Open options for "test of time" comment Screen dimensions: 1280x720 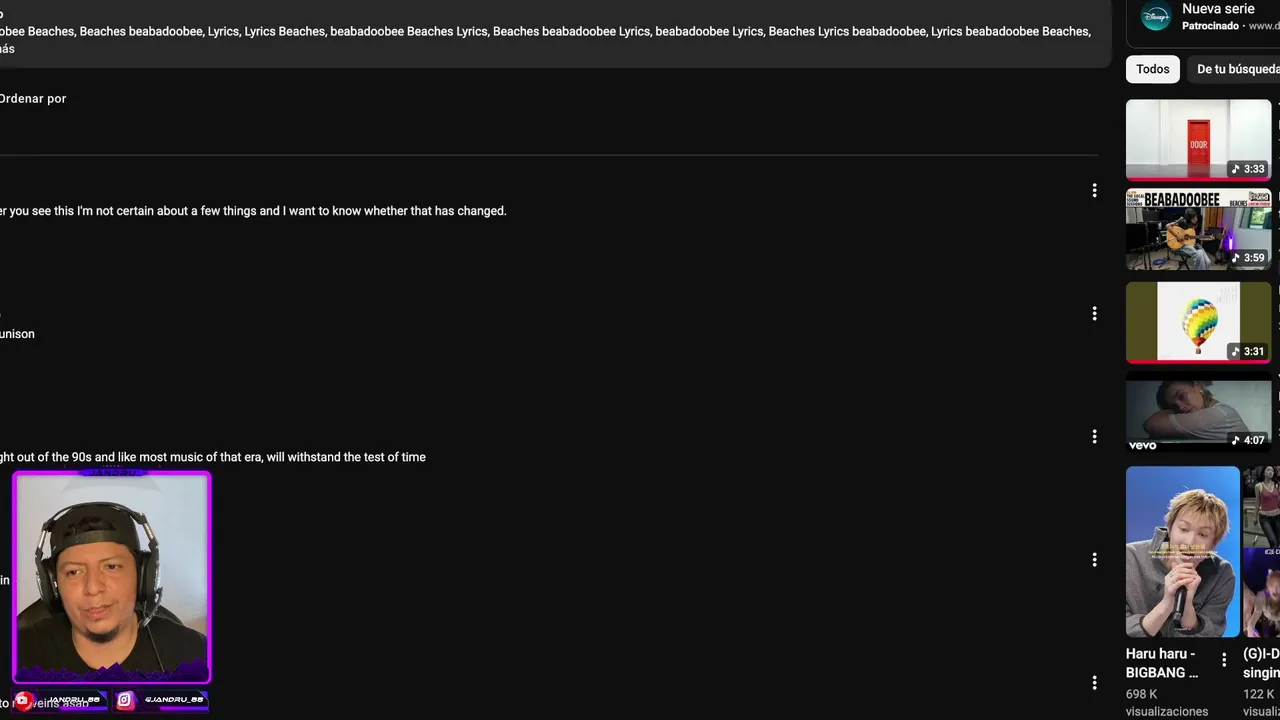point(1094,436)
